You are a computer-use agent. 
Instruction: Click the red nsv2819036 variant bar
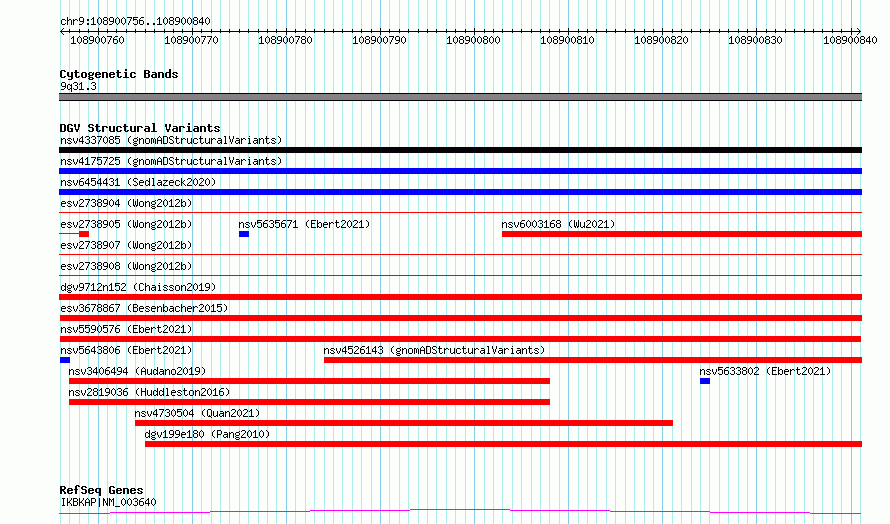pyautogui.click(x=309, y=402)
